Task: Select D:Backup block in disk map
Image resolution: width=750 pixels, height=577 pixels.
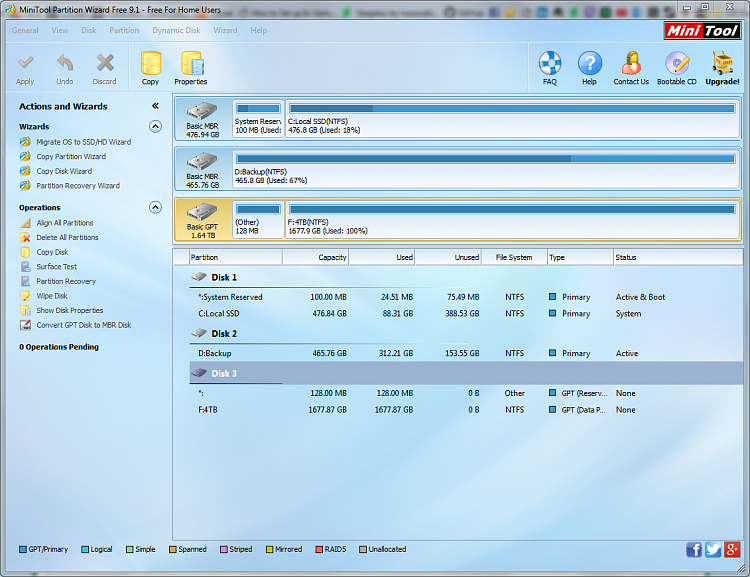Action: click(486, 169)
